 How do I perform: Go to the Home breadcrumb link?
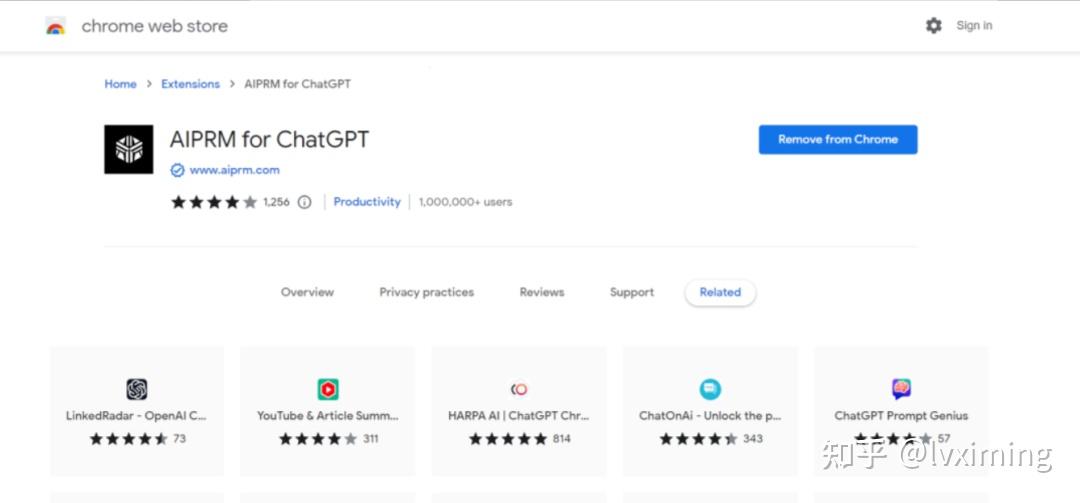[120, 84]
